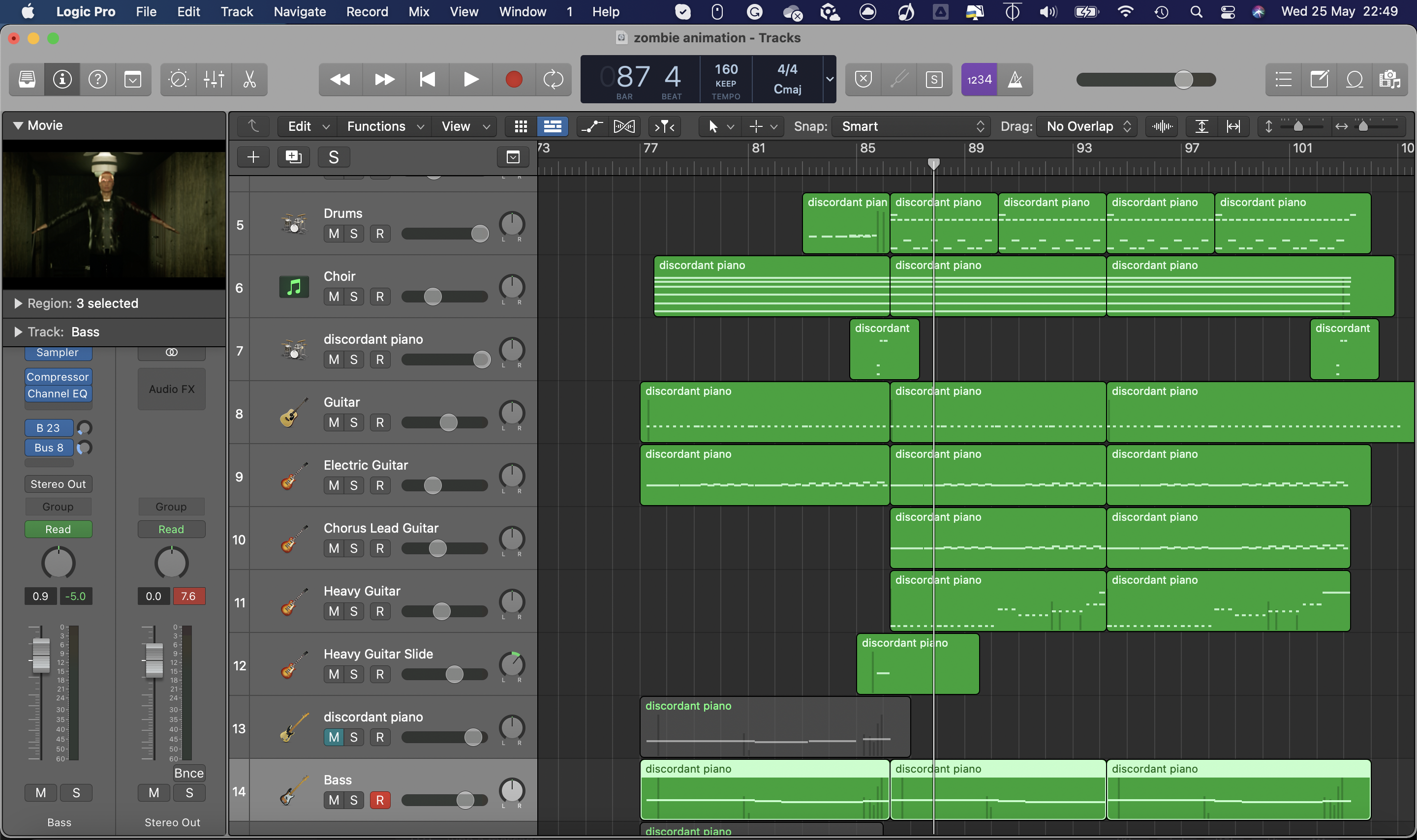
Task: Open the Record menu
Action: pos(367,11)
